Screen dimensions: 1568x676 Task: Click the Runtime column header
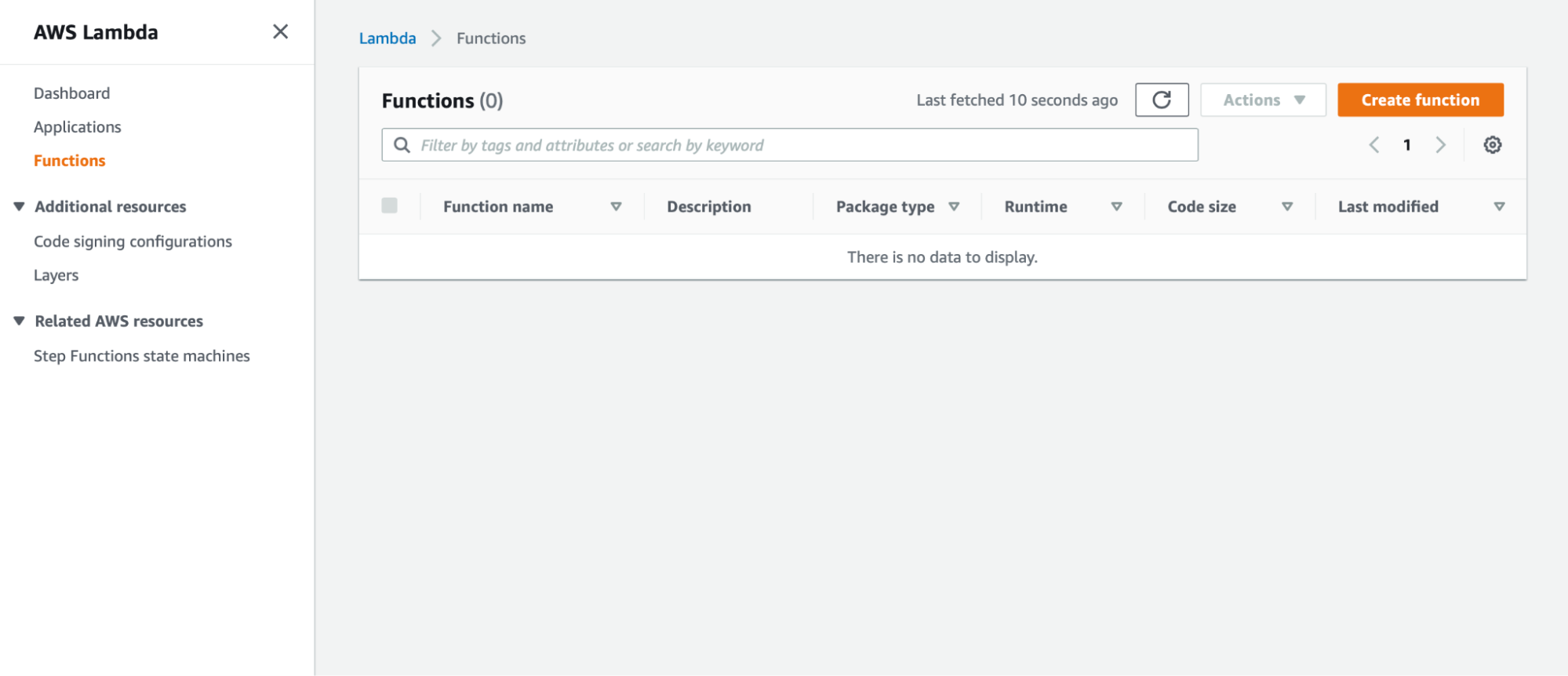[1035, 207]
